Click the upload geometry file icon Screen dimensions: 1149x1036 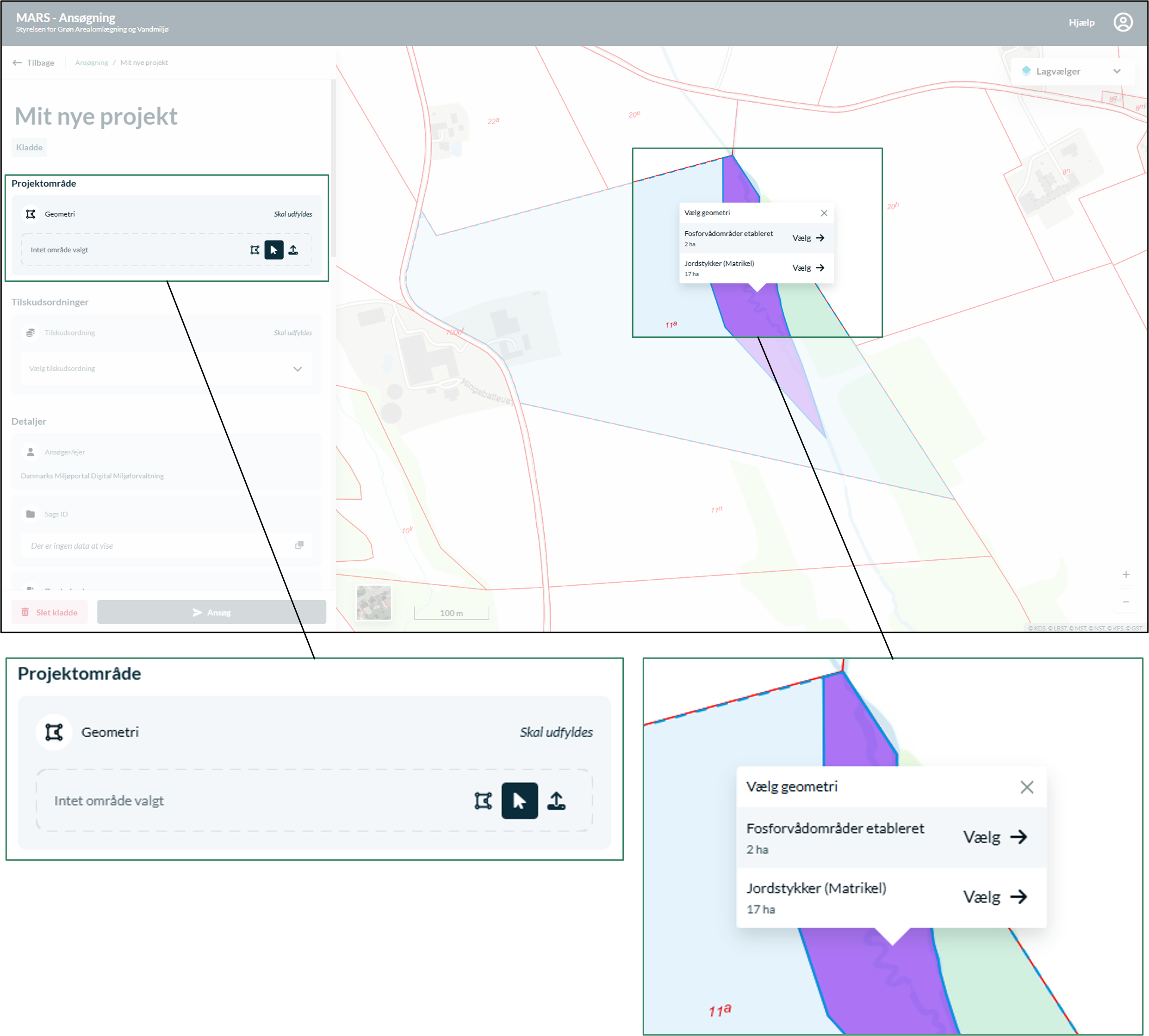coord(293,250)
